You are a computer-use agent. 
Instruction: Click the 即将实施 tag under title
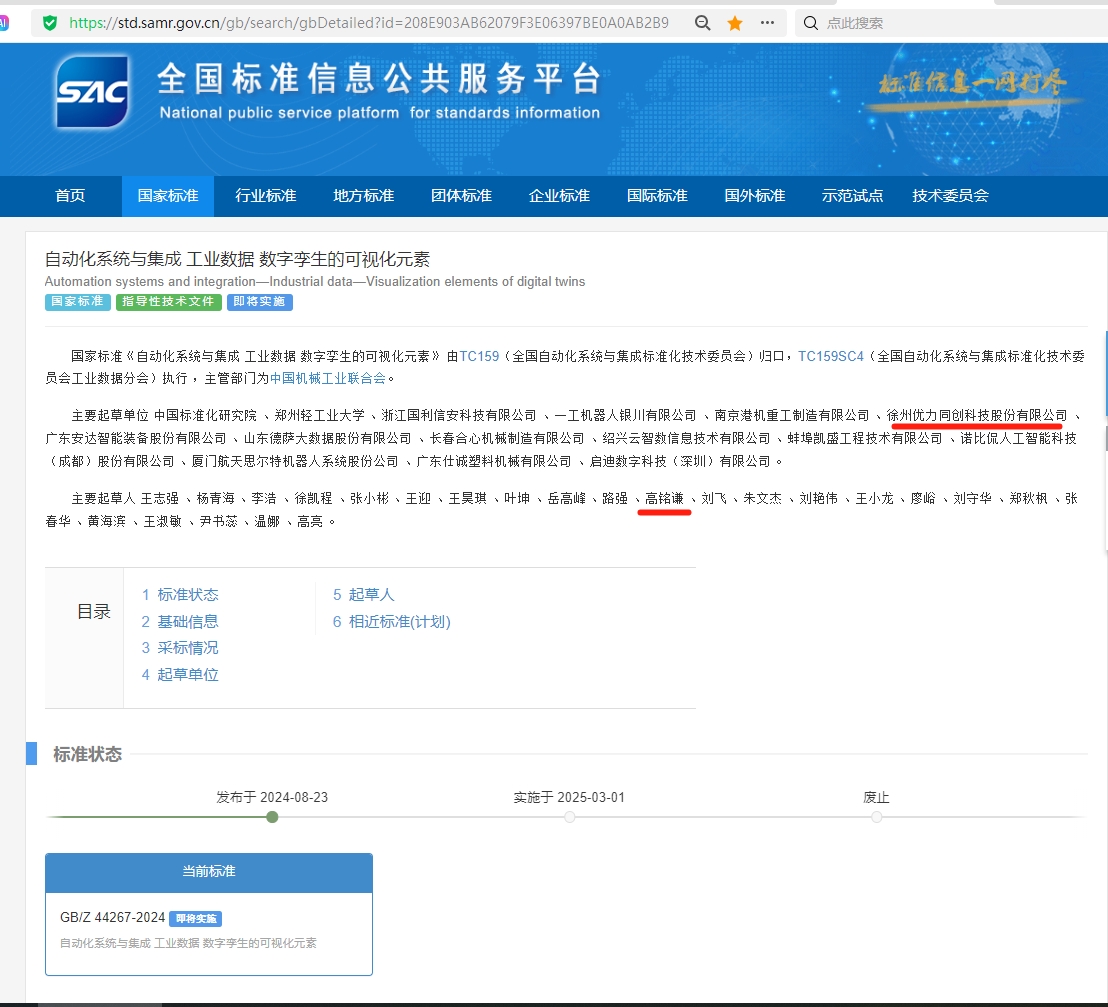point(259,302)
